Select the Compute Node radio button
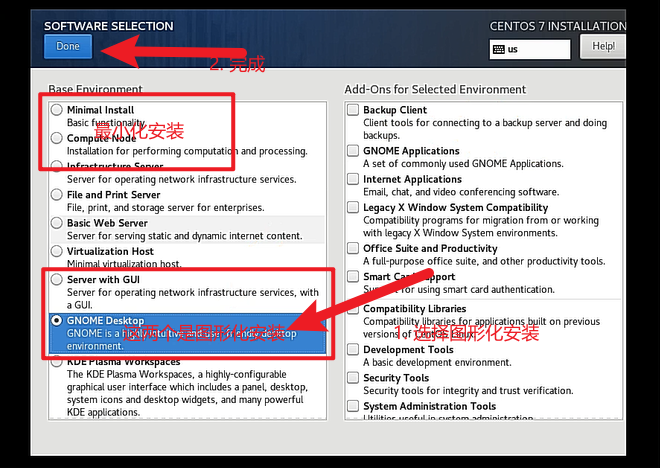This screenshot has height=468, width=660. click(57, 138)
